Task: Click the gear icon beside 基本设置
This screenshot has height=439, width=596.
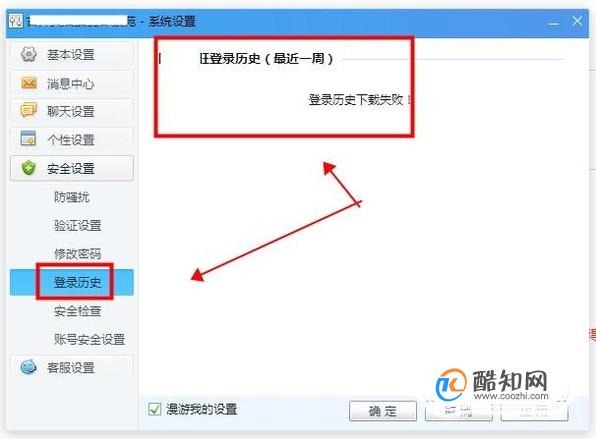Action: tap(29, 54)
